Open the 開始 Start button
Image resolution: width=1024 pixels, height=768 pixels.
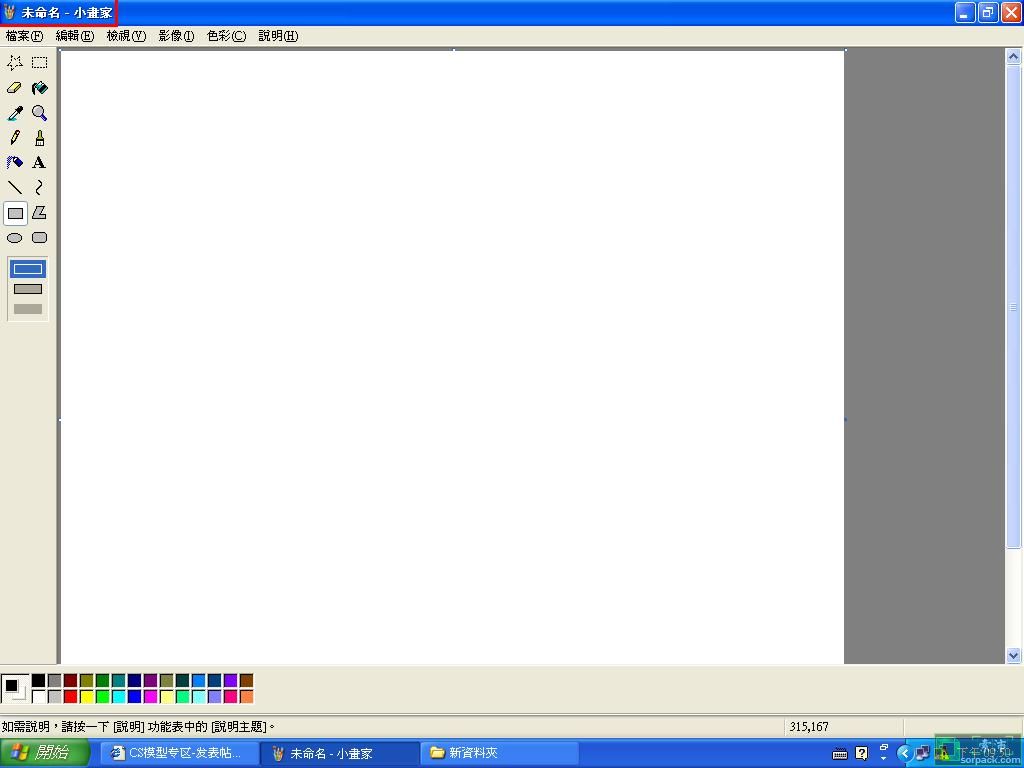(x=43, y=753)
